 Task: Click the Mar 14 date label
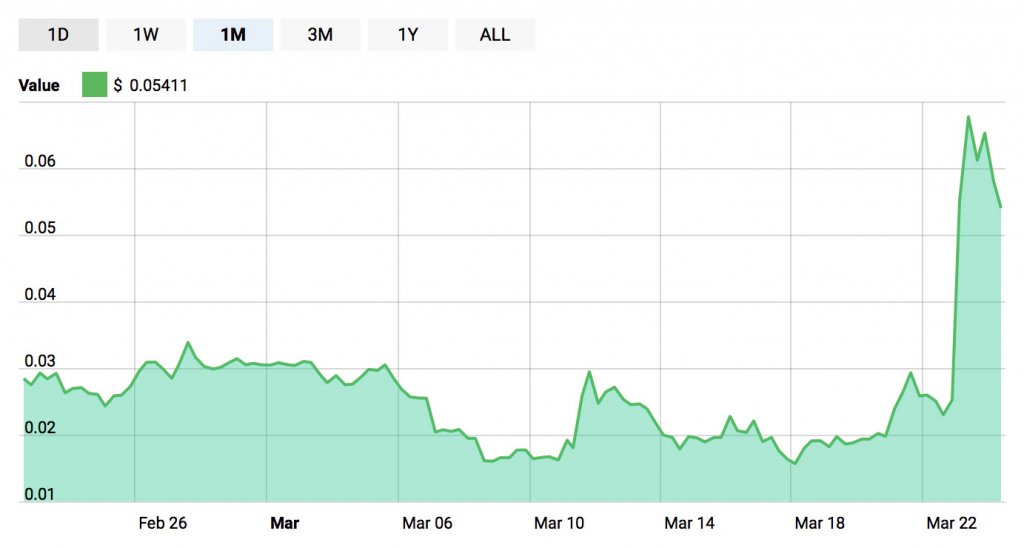(x=689, y=523)
